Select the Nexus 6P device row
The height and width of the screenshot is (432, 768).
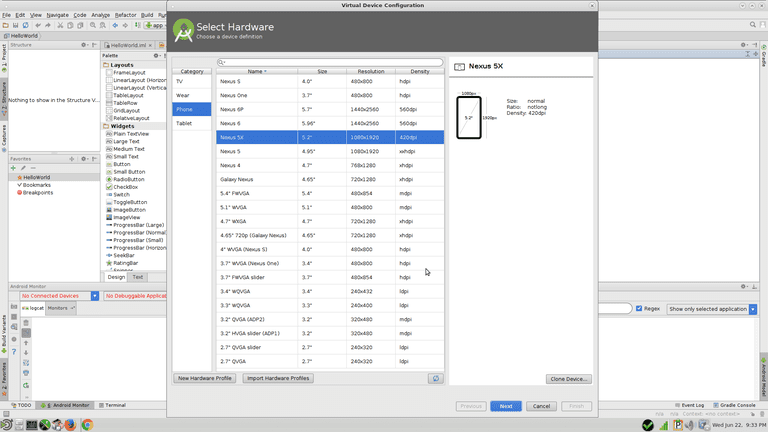click(330, 109)
